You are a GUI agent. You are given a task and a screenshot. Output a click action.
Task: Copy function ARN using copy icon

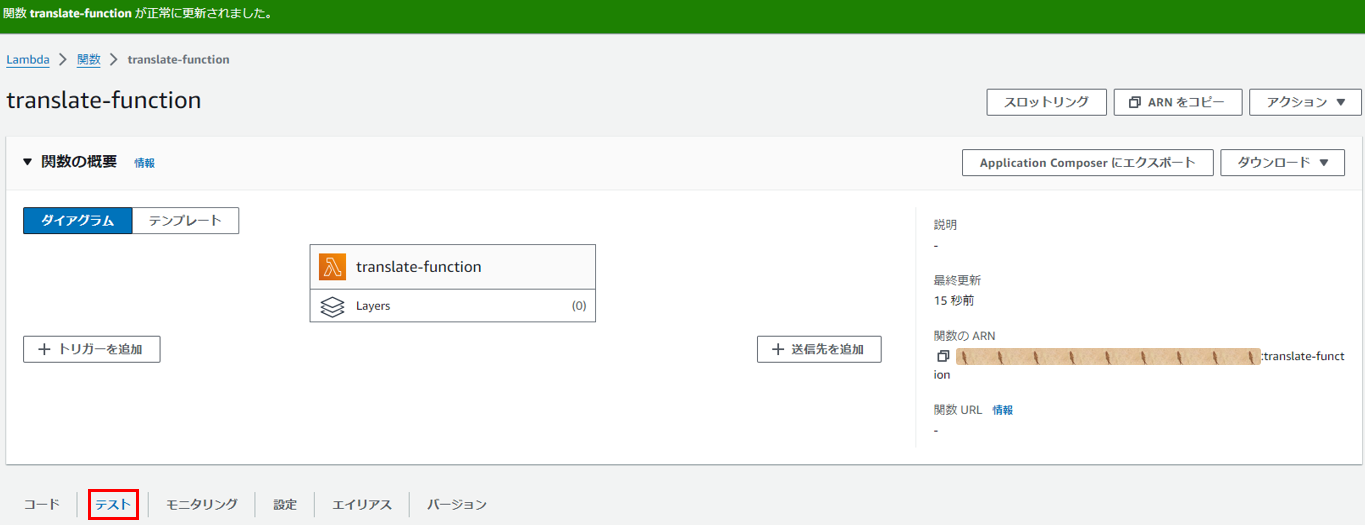click(942, 356)
